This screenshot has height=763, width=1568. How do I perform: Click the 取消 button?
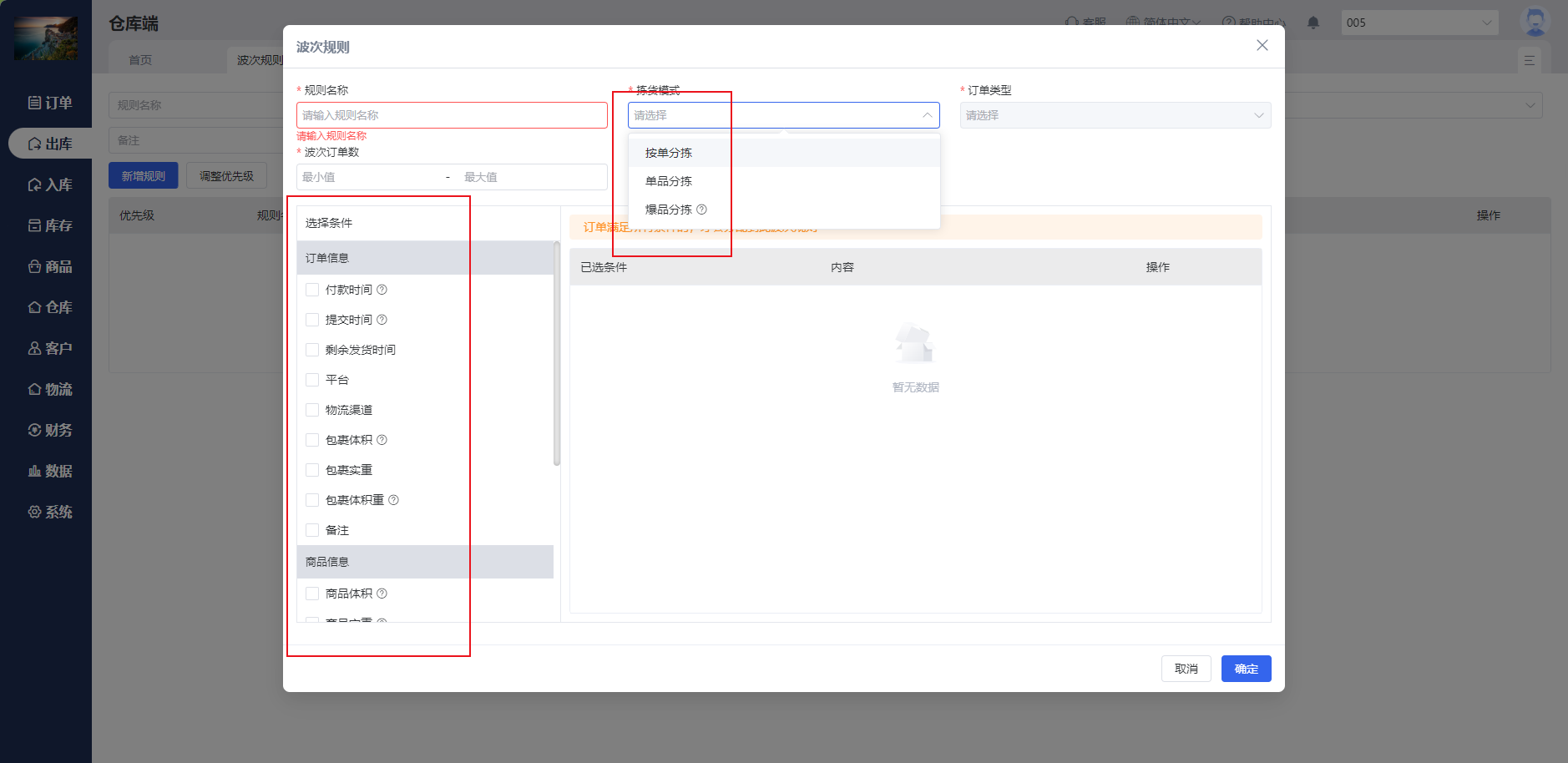(1186, 669)
